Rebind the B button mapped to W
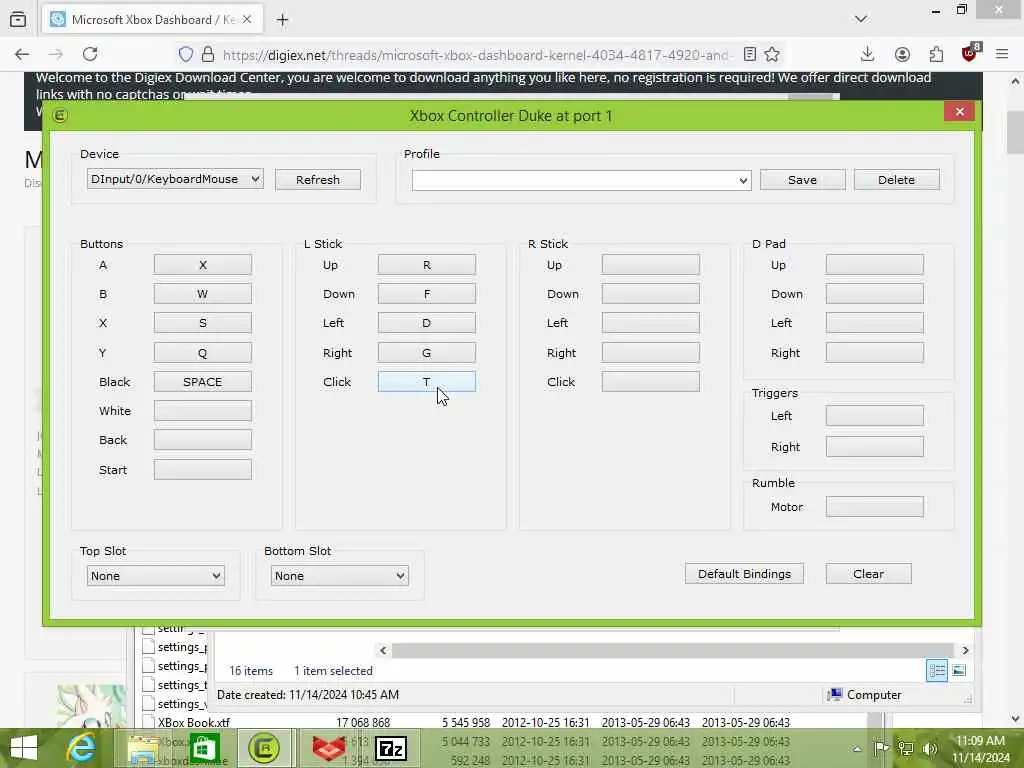 click(x=202, y=294)
